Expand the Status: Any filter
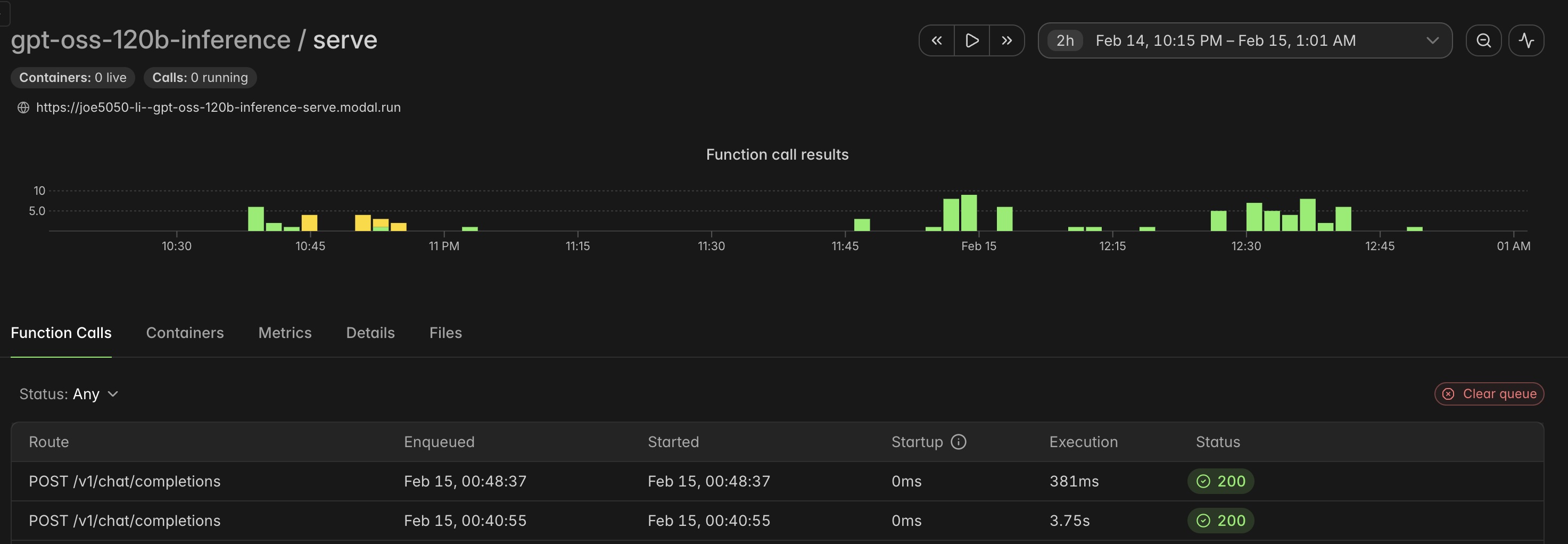The height and width of the screenshot is (544, 1568). (69, 394)
